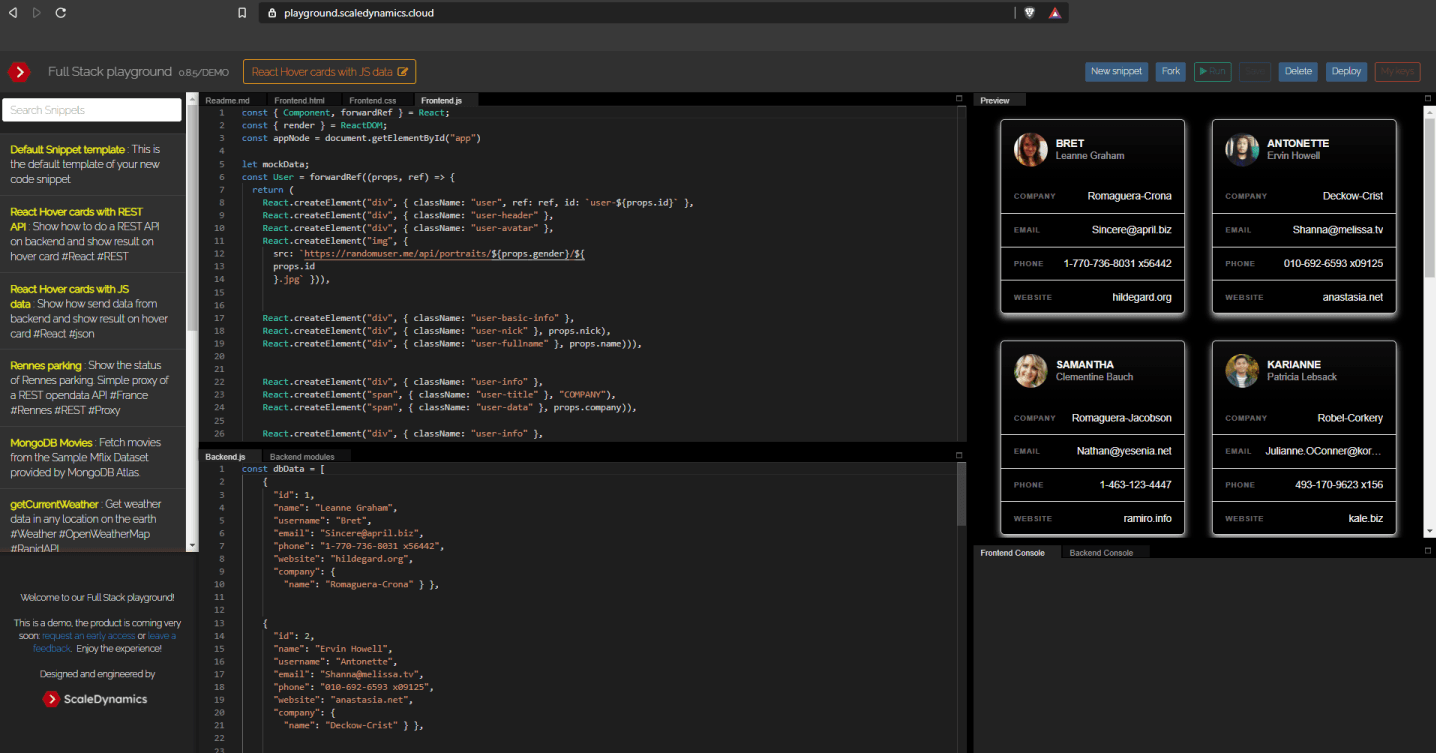Bookmark the page with the bookmark icon
The height and width of the screenshot is (753, 1436).
(242, 13)
